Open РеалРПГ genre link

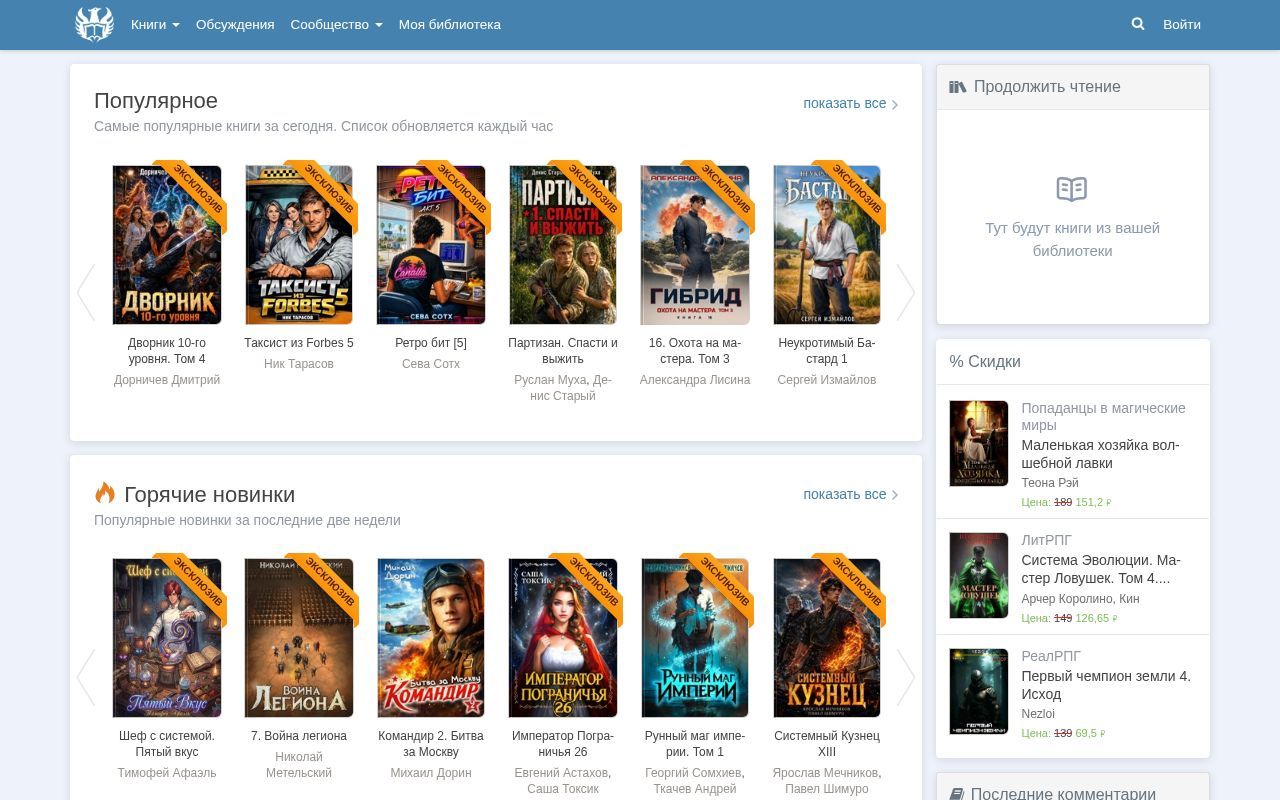[x=1051, y=656]
